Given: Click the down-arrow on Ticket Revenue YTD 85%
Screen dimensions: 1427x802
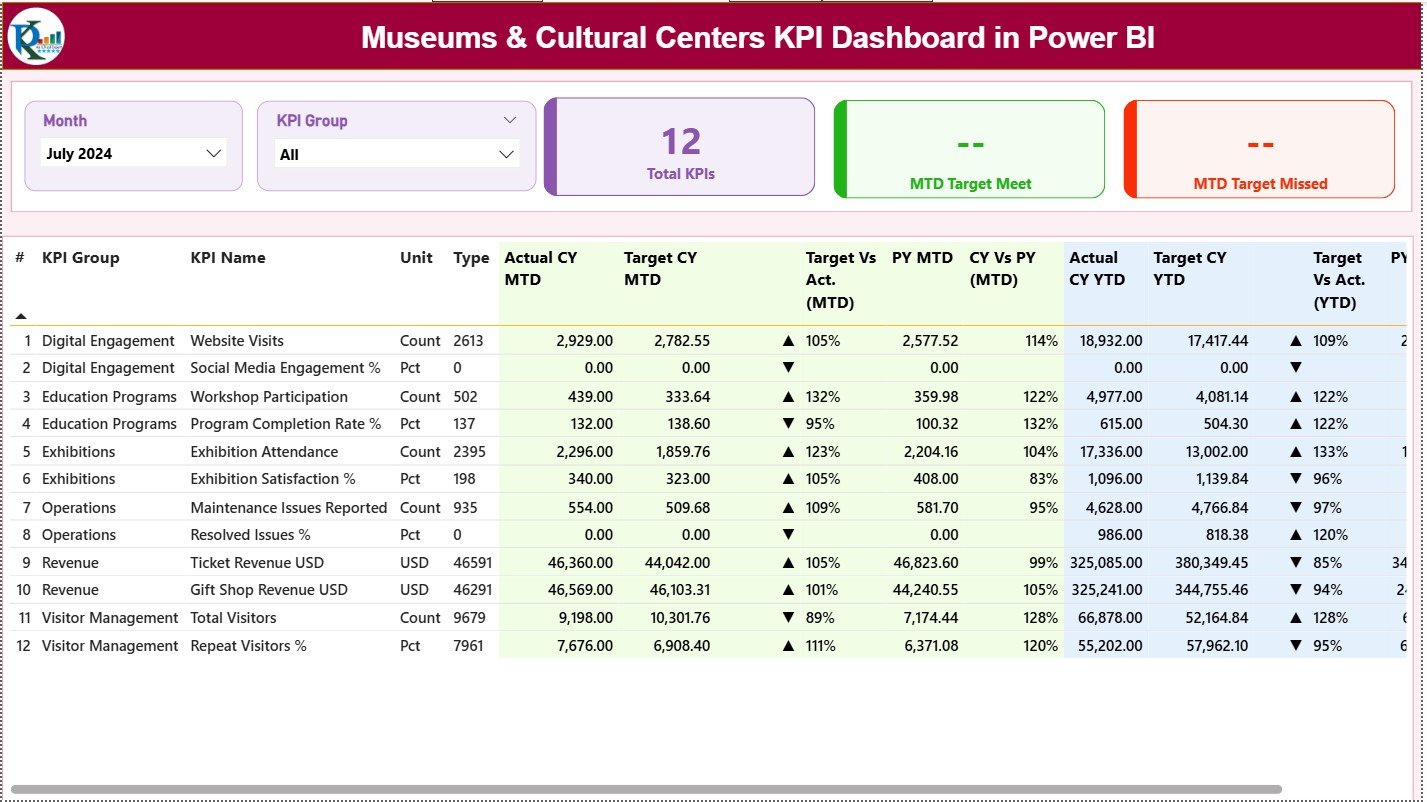Looking at the screenshot, I should click(x=1296, y=562).
